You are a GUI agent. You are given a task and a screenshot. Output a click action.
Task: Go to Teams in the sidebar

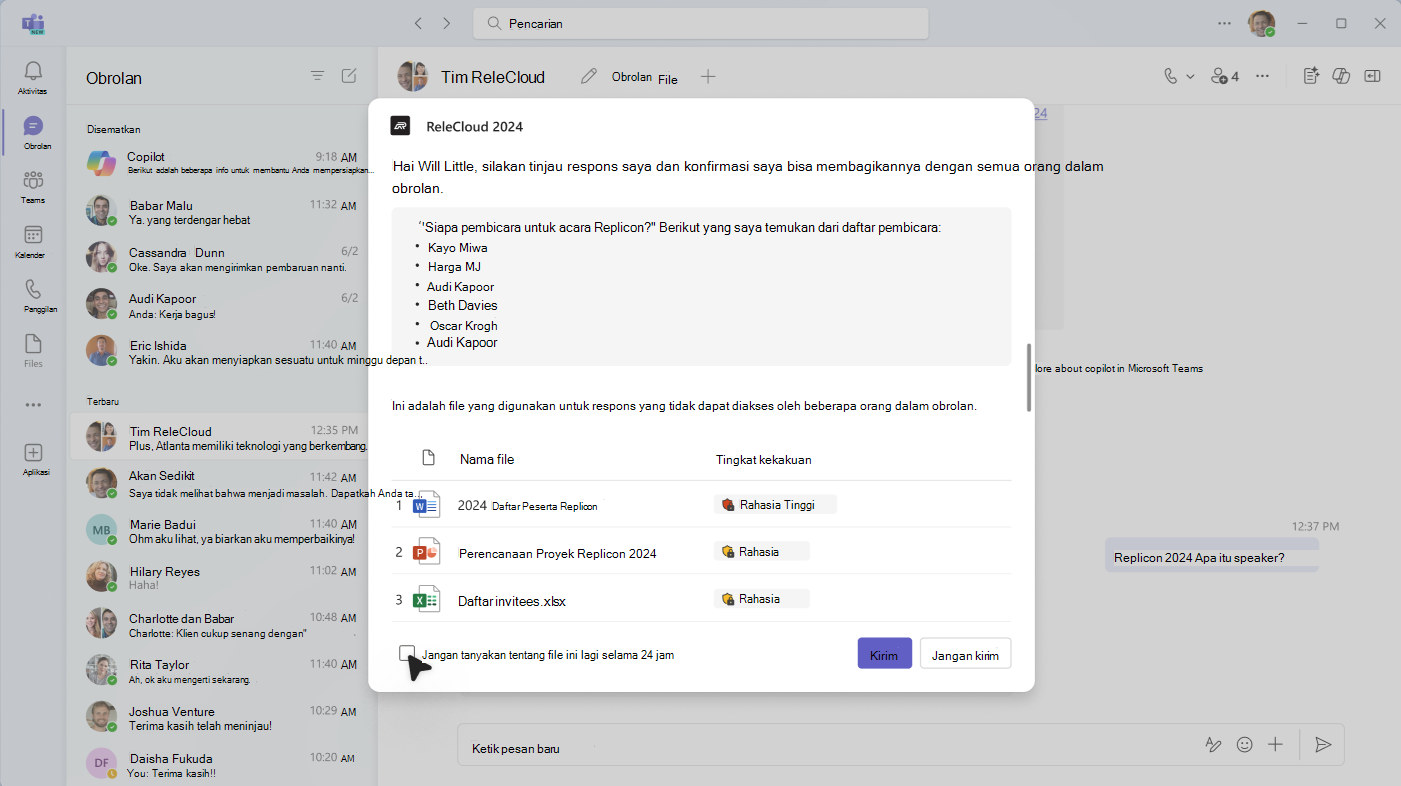point(33,181)
